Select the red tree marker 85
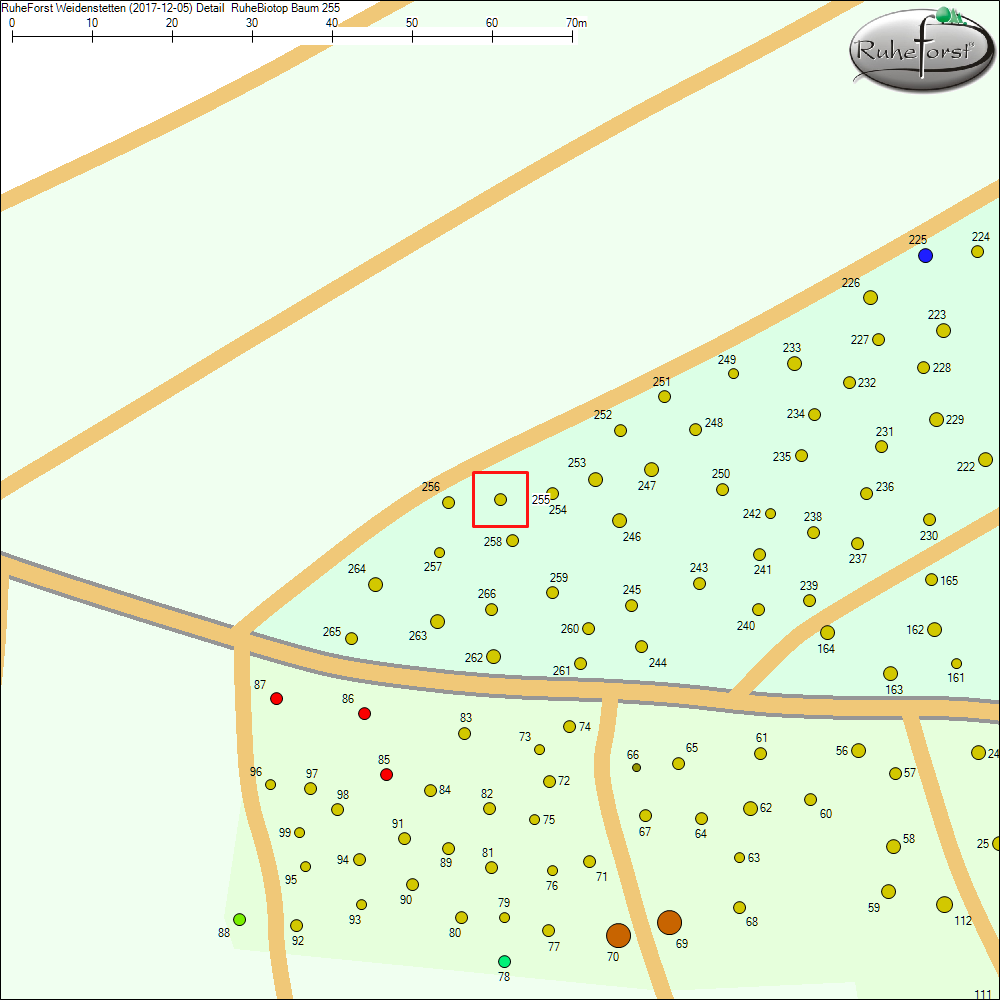The image size is (1000, 1000). tap(386, 775)
